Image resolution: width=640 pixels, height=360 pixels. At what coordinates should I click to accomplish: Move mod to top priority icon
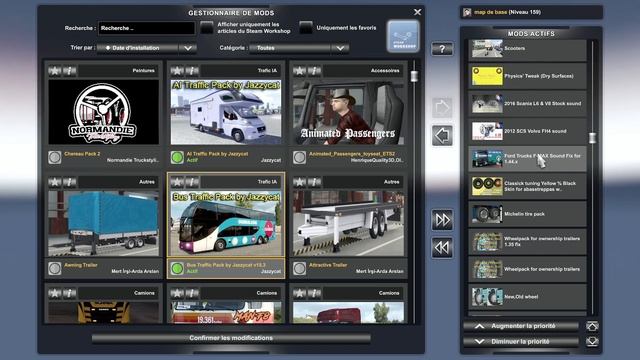tap(592, 326)
